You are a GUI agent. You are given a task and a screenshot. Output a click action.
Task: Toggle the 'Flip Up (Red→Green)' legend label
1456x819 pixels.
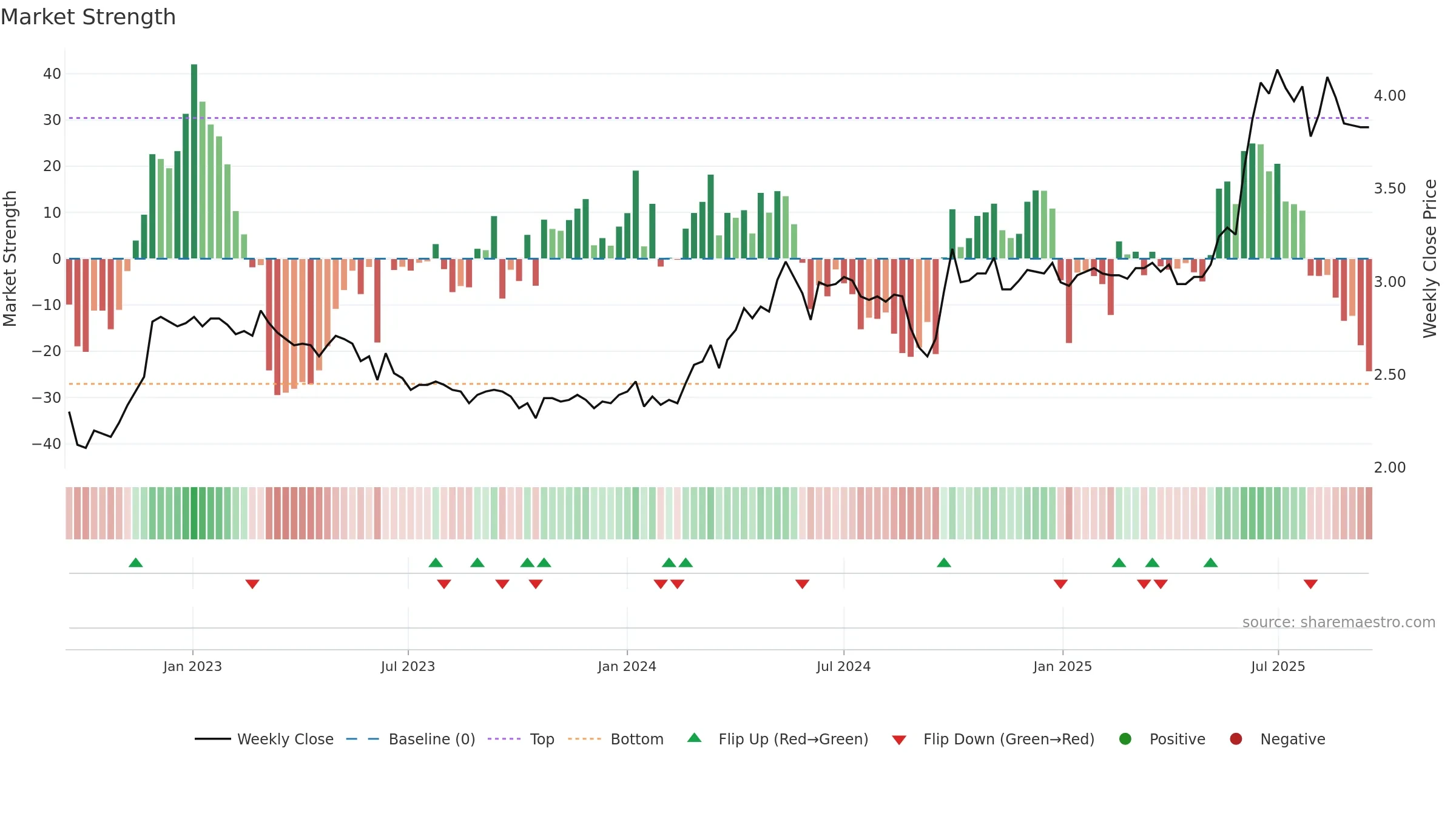tap(794, 740)
